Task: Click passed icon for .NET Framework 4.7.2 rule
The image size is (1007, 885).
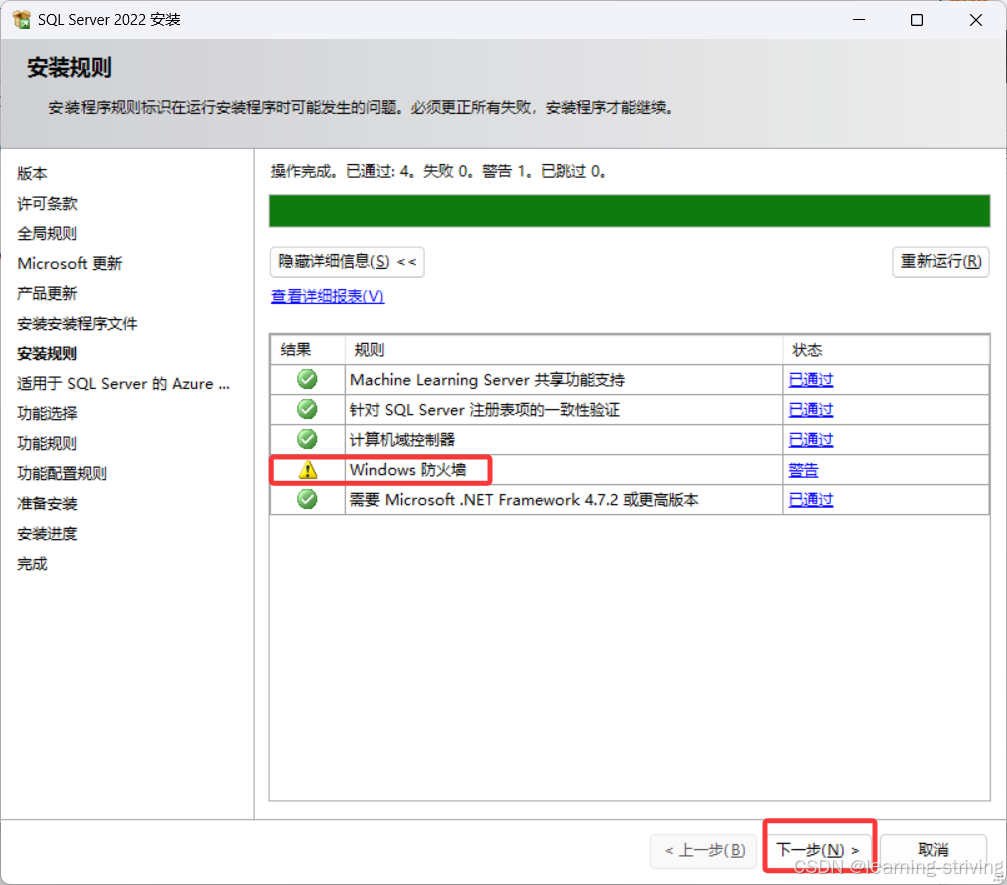Action: point(307,499)
